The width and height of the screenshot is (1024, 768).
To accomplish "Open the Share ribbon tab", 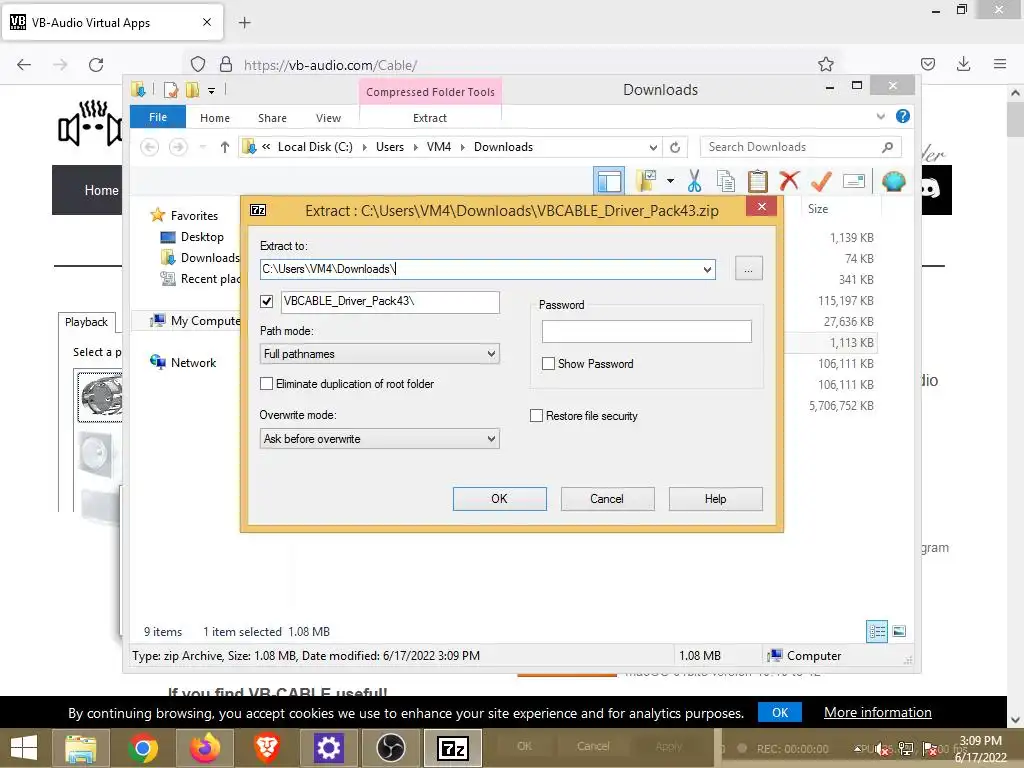I will pos(272,118).
